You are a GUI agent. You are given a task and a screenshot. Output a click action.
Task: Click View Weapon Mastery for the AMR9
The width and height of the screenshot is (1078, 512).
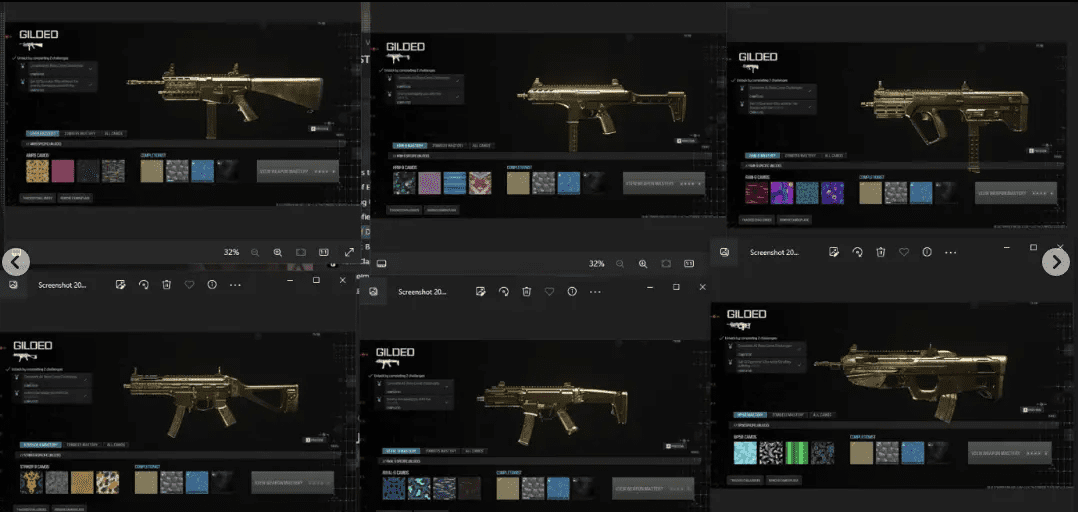point(298,171)
